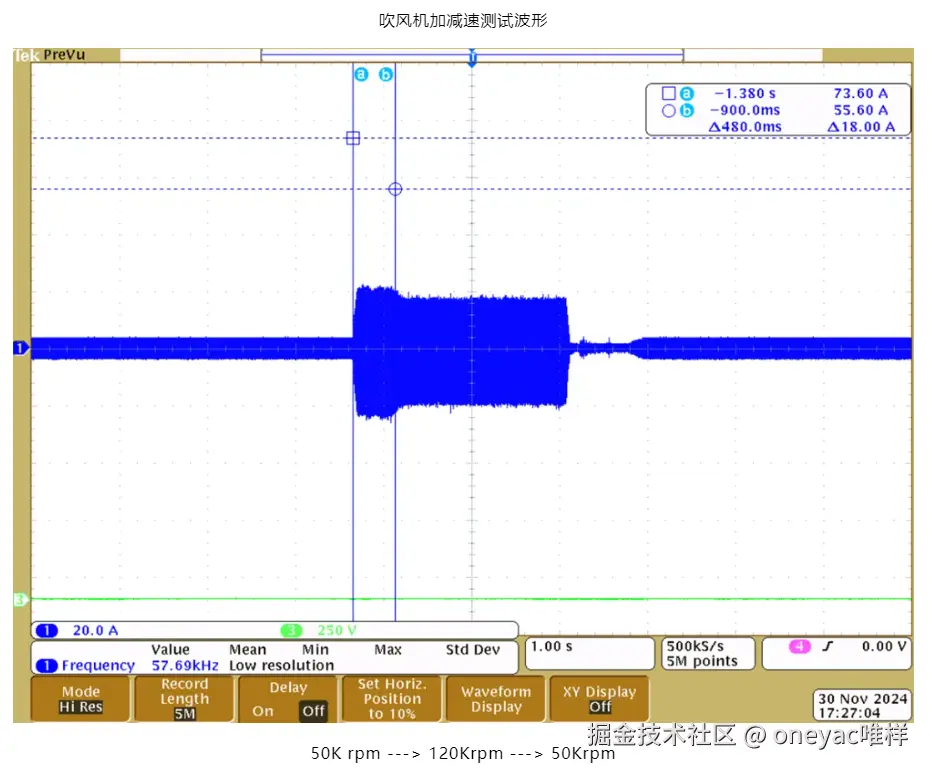This screenshot has height=771, width=930.
Task: Open the Record Length 5M button
Action: coord(184,699)
